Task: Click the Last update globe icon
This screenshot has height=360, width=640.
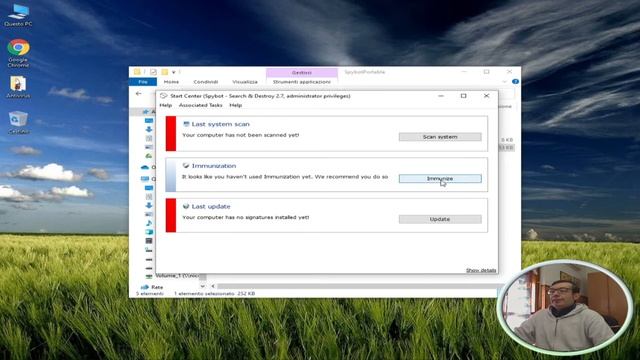Action: [186, 206]
